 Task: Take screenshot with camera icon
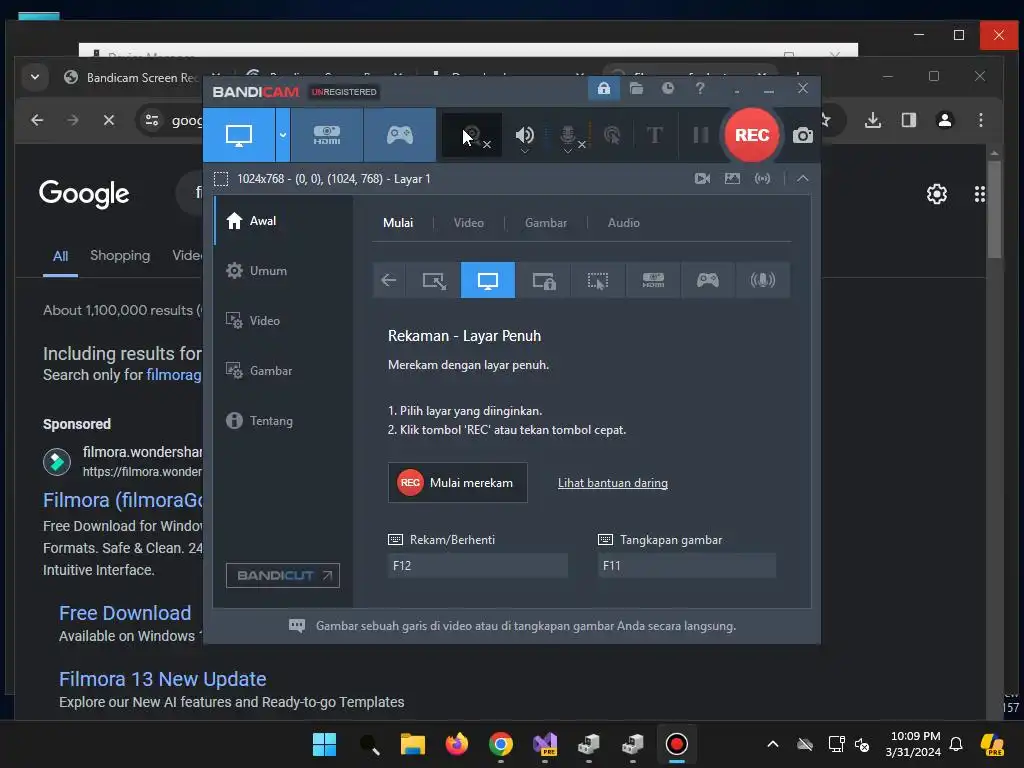(803, 135)
